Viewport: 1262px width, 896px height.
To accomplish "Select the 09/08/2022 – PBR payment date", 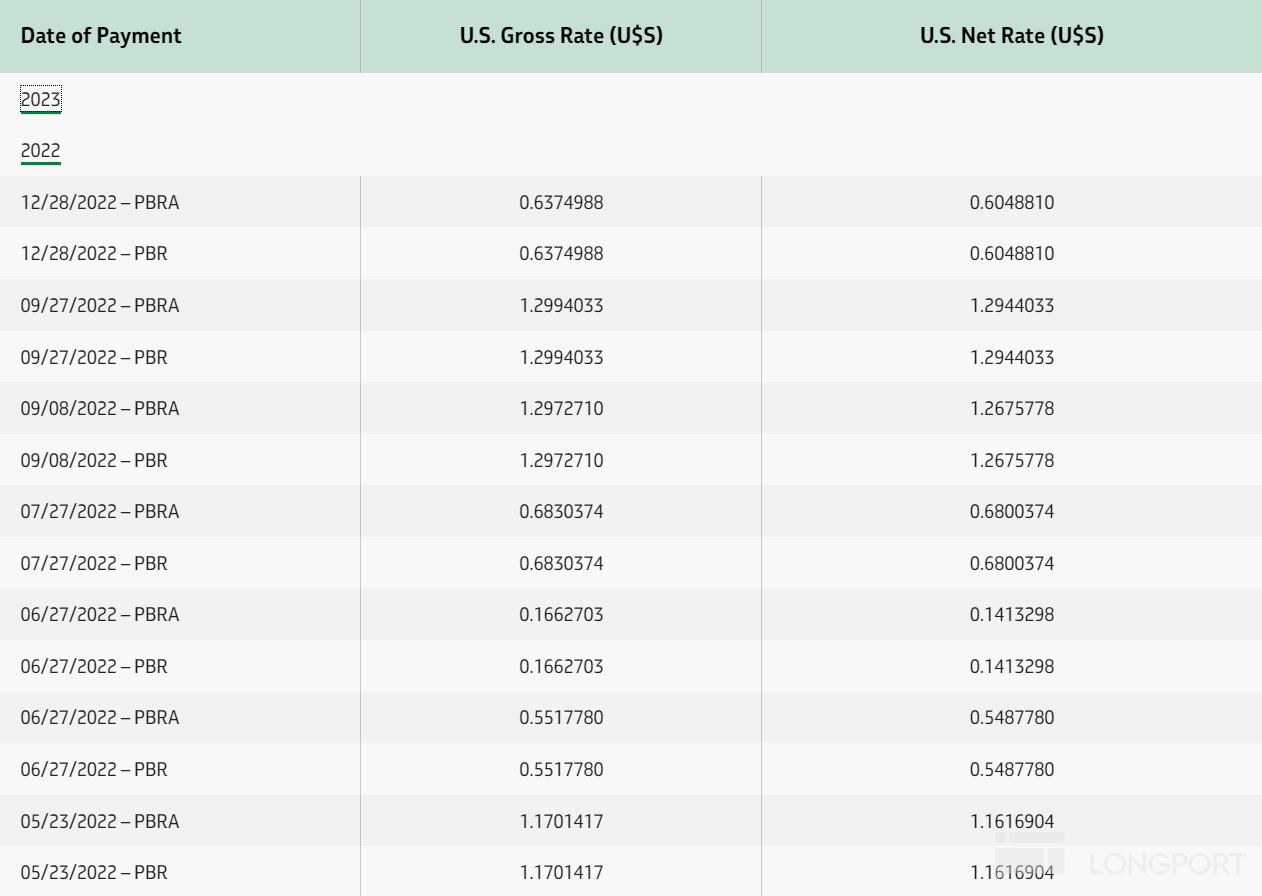I will coord(94,461).
